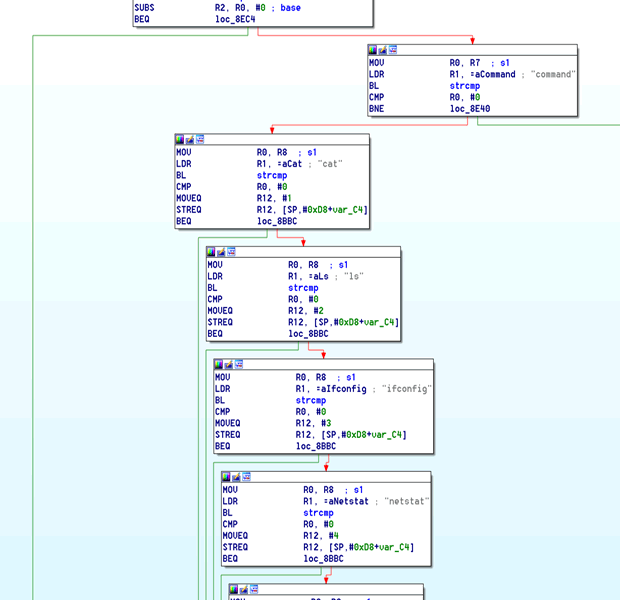Select loc_8BBC in the "netstat" block
The width and height of the screenshot is (620, 600).
tap(324, 559)
